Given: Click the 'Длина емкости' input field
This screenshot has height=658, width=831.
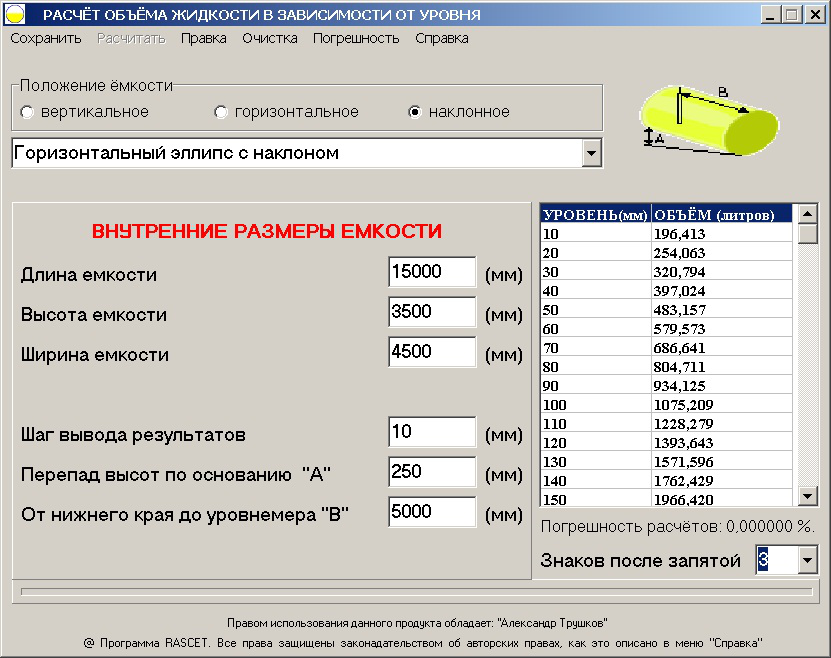Looking at the screenshot, I should tap(432, 272).
